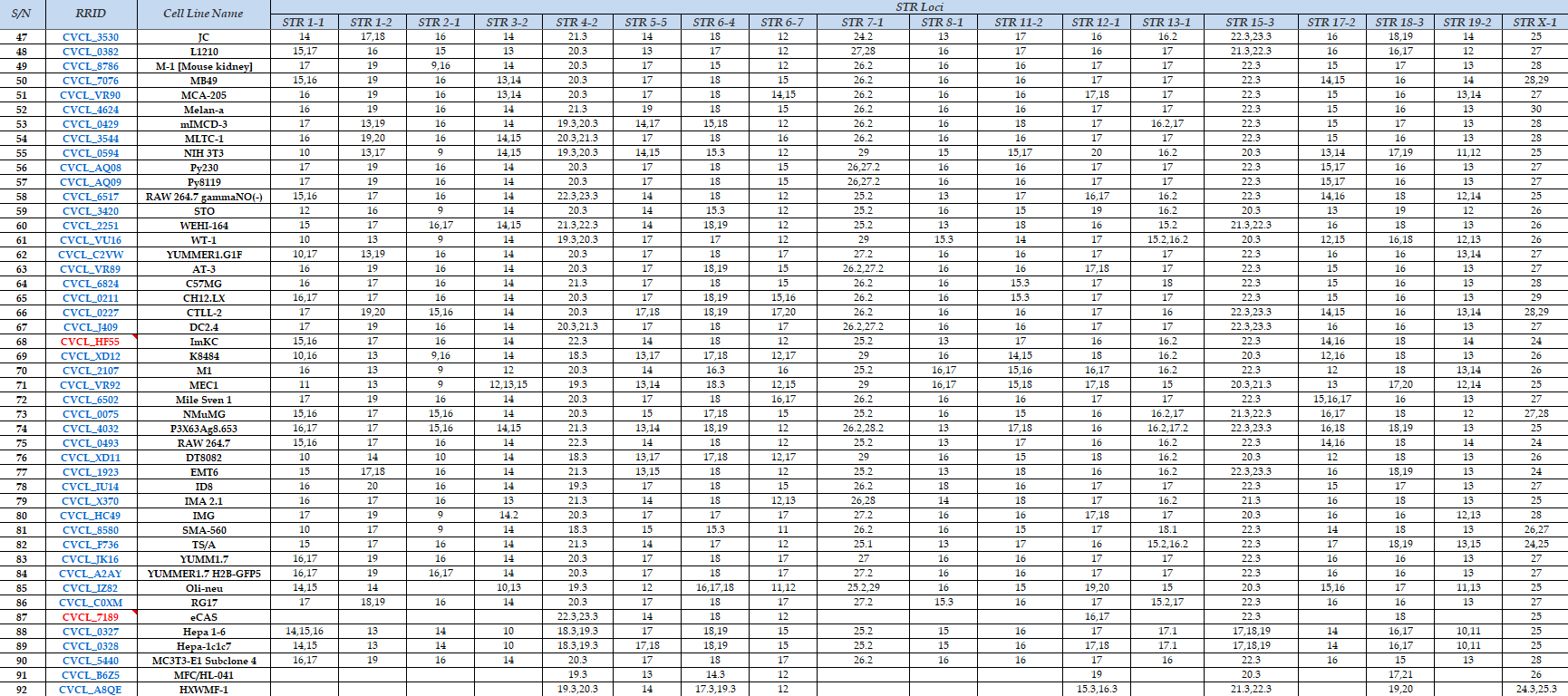
Task: Open the CVCL_C2VW RRID link
Action: click(x=91, y=255)
